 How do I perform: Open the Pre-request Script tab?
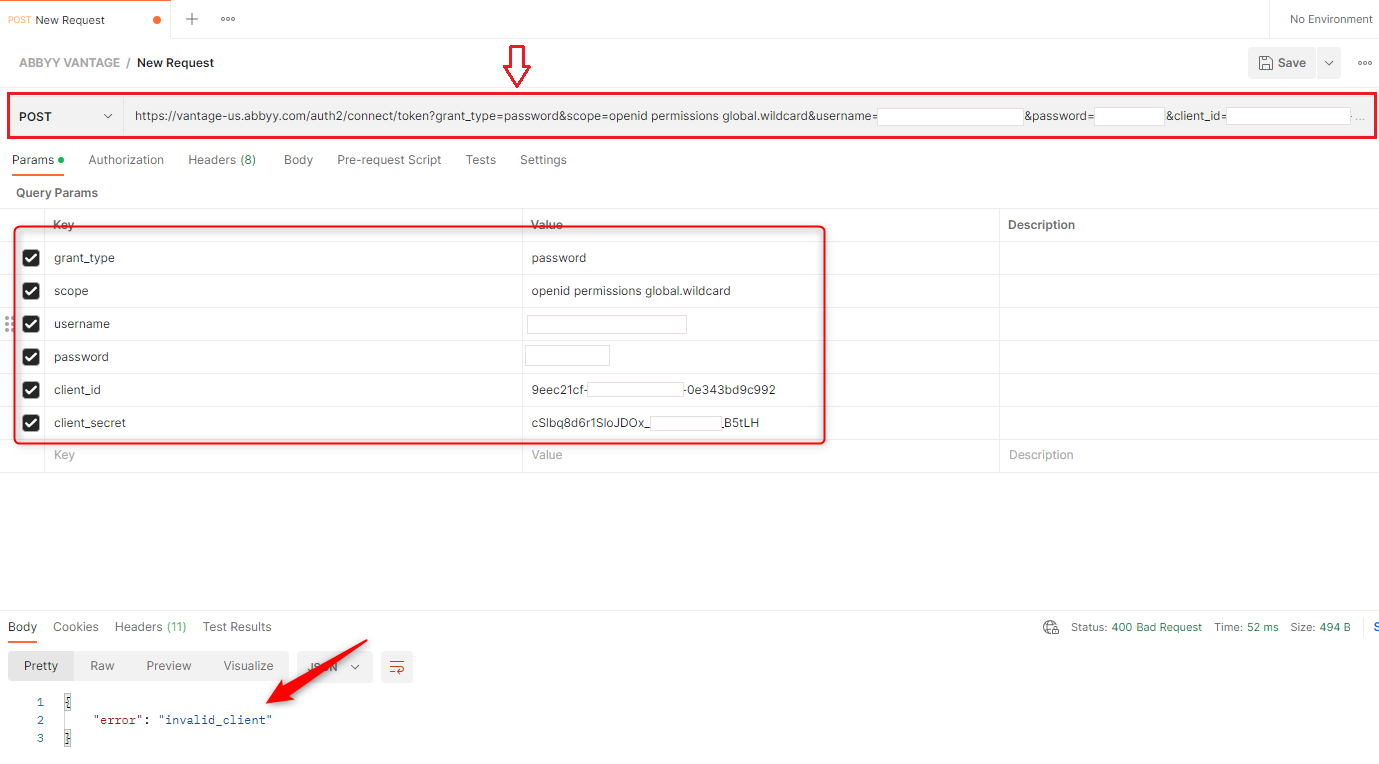point(389,160)
